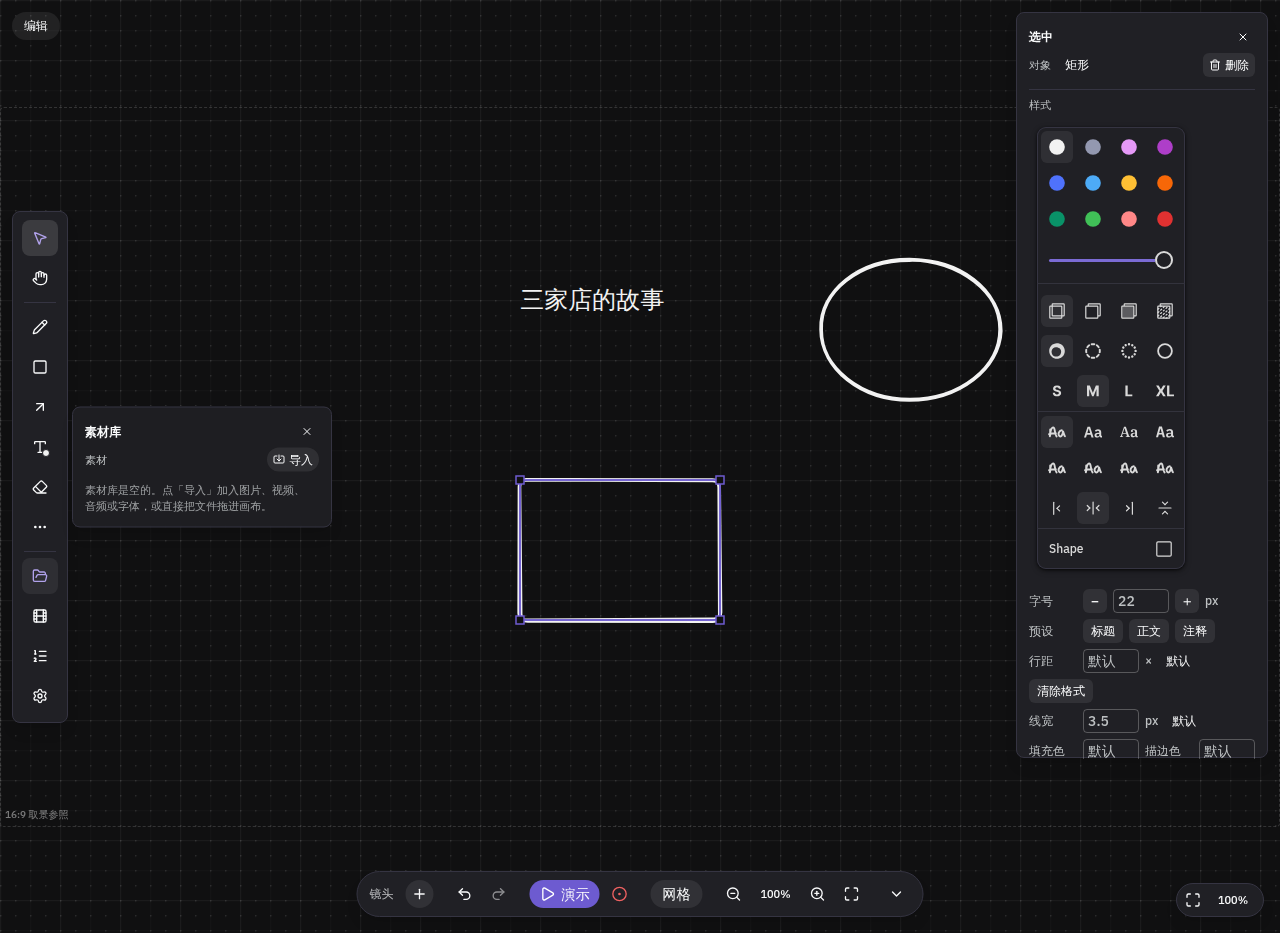Select the arrow tool
Screen dimensions: 1280x933
click(x=40, y=407)
